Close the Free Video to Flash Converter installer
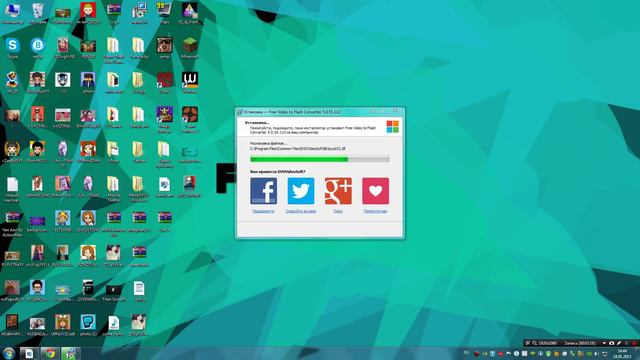Viewport: 640px width, 360px height. pos(395,111)
